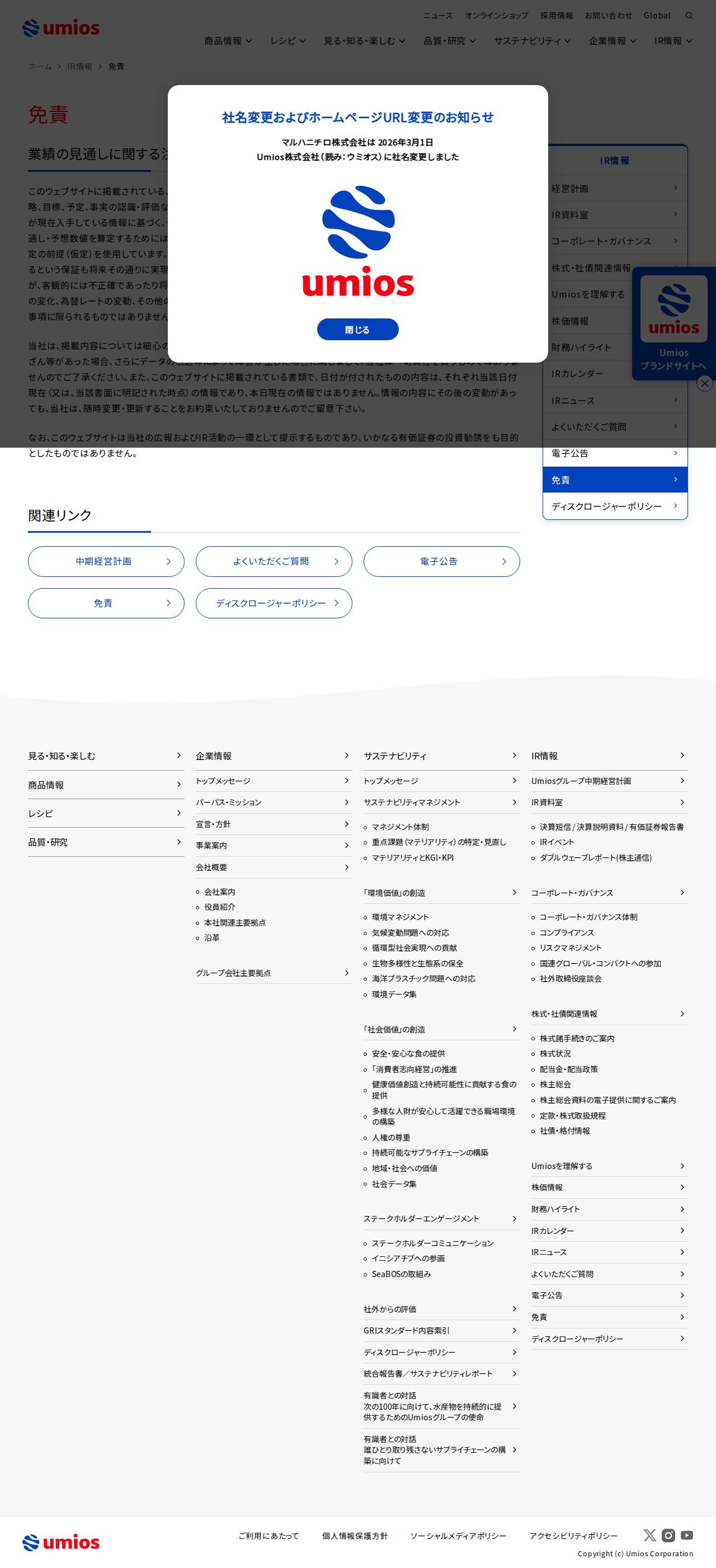Open 会社概要 in the footer
The width and height of the screenshot is (716, 1568).
click(x=274, y=867)
